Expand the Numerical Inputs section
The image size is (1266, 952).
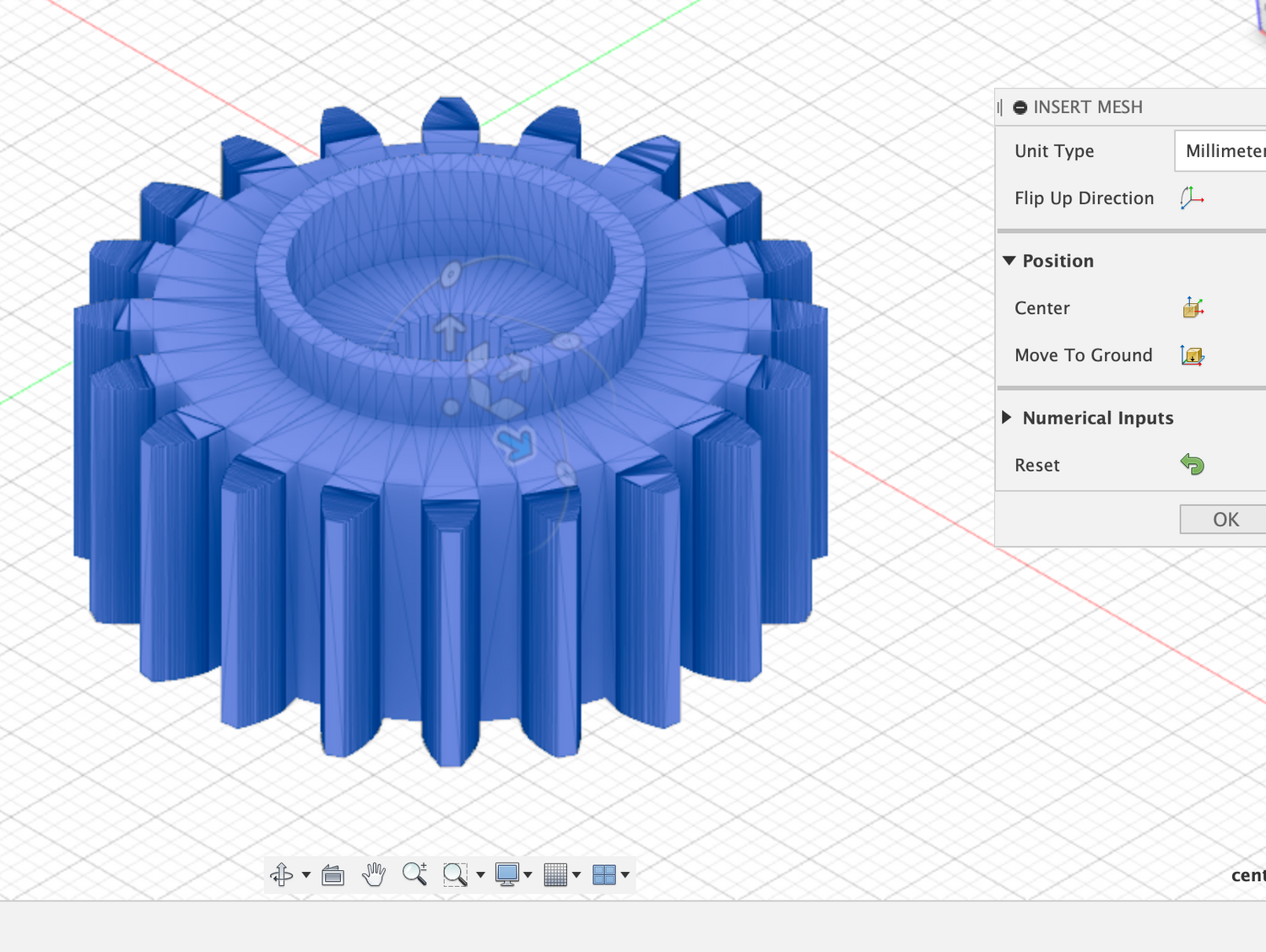pos(1007,418)
